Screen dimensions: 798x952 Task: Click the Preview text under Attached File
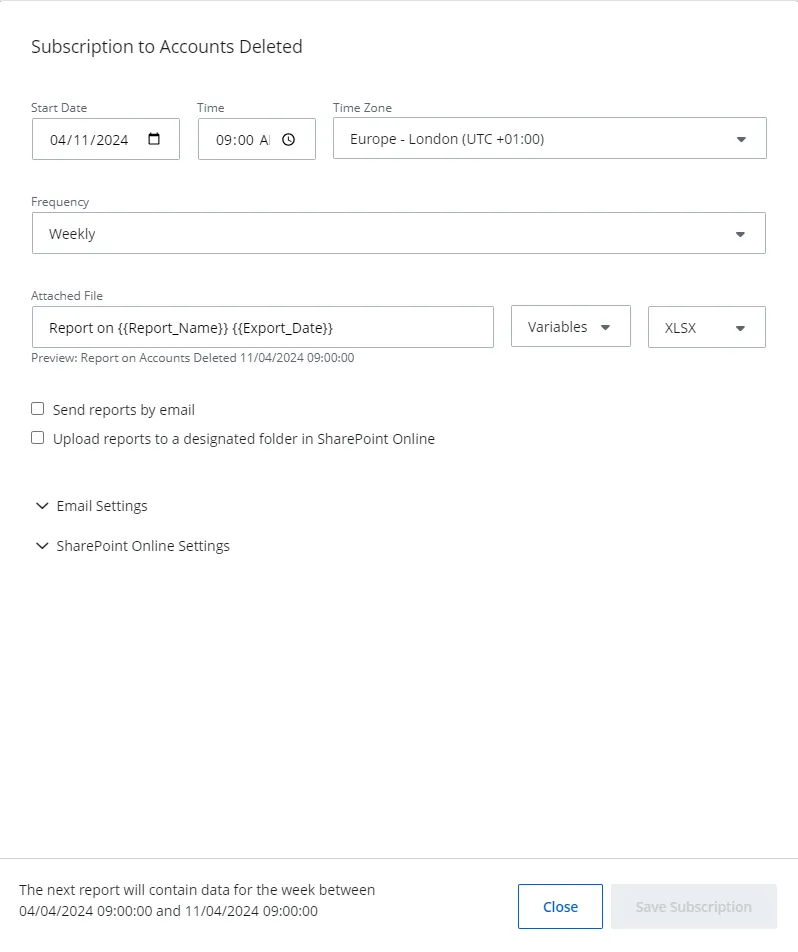tap(193, 358)
